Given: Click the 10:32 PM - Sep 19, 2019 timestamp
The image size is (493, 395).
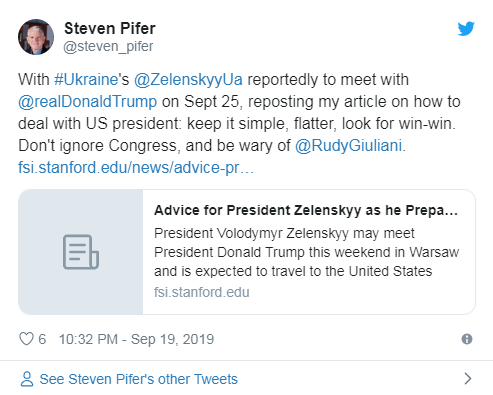Looking at the screenshot, I should [136, 339].
